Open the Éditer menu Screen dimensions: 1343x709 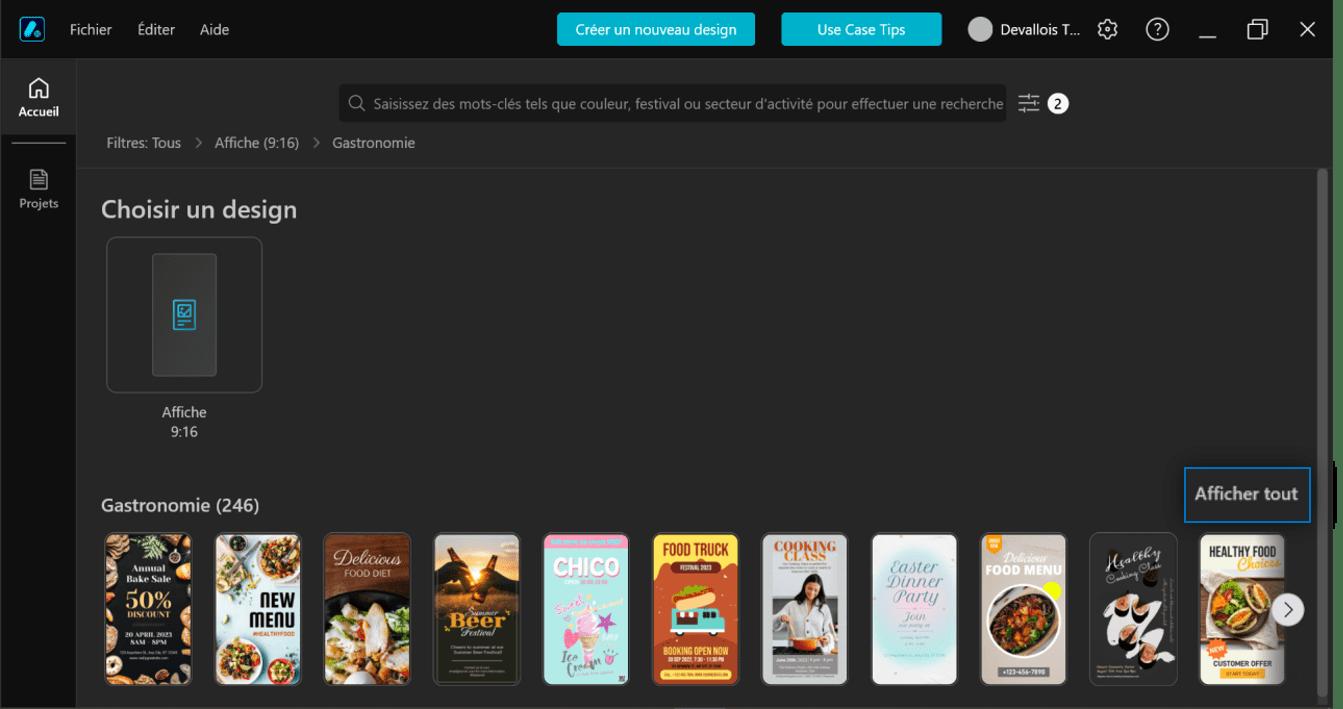[x=156, y=29]
